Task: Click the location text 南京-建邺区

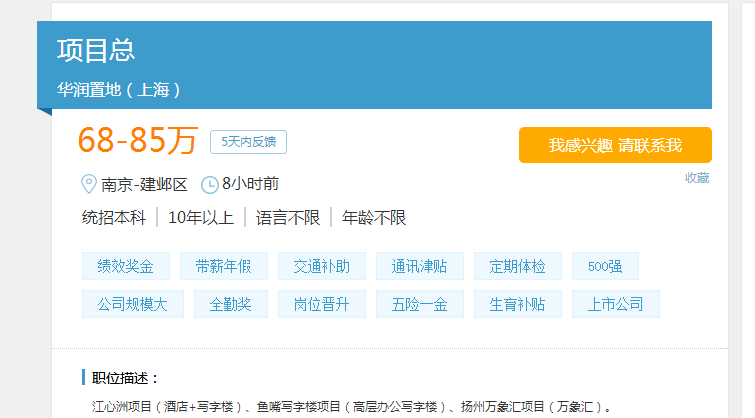Action: pyautogui.click(x=144, y=184)
